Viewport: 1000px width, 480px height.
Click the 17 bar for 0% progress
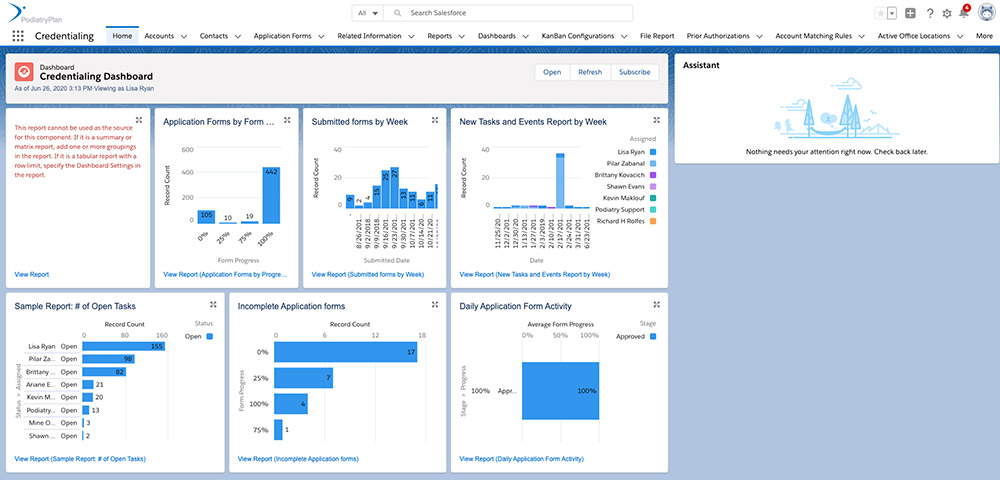[346, 352]
